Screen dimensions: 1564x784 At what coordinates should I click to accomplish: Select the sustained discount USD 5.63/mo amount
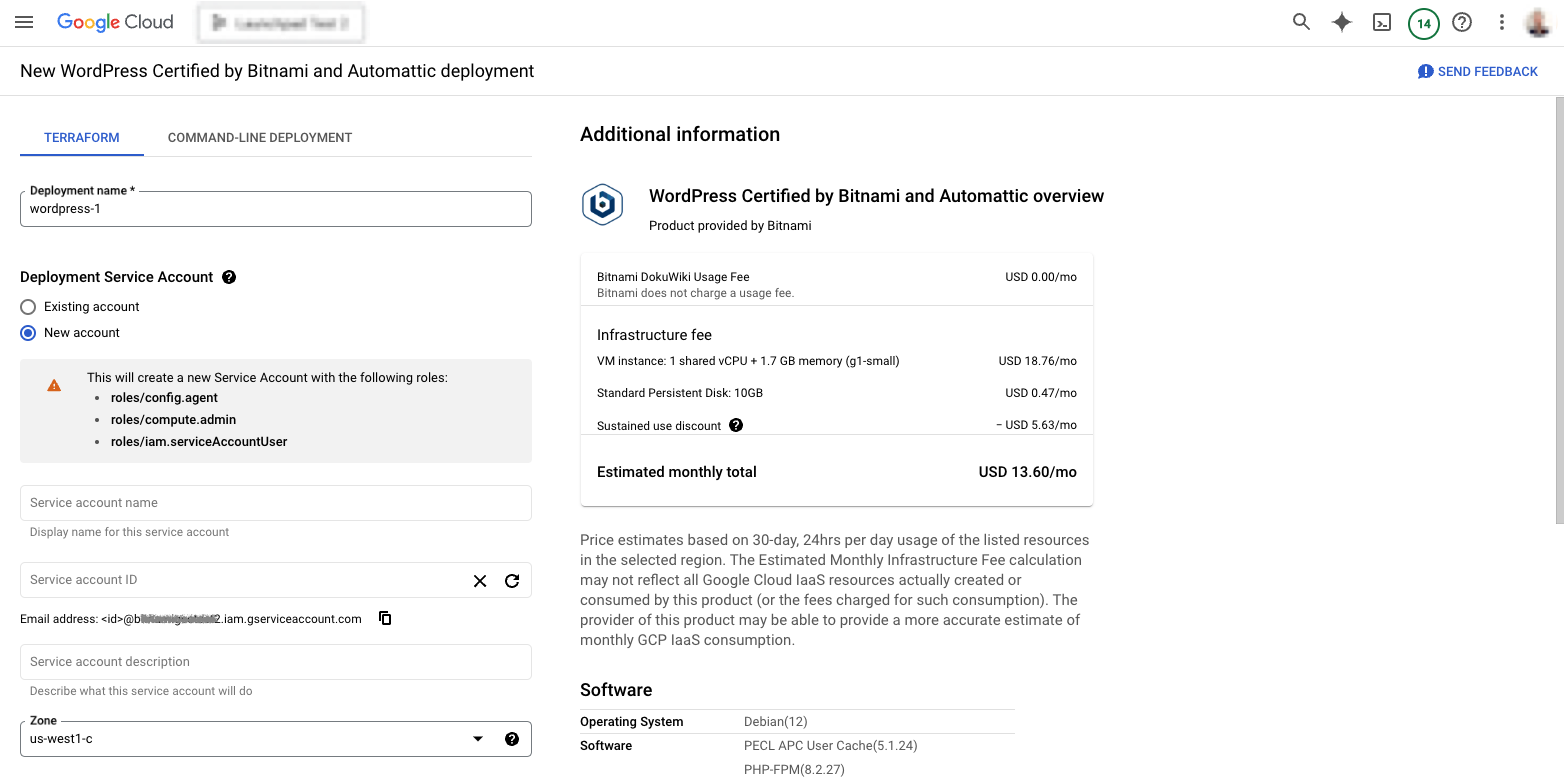click(1036, 425)
